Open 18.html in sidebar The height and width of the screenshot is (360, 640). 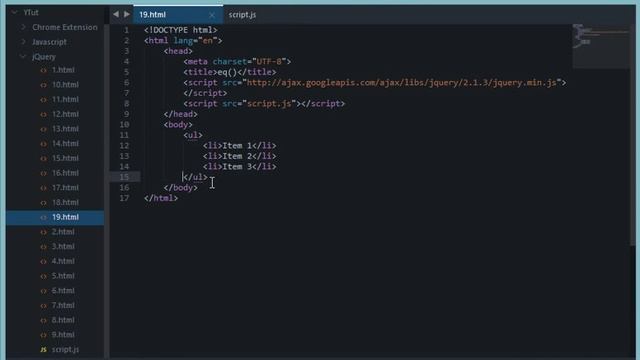point(65,202)
